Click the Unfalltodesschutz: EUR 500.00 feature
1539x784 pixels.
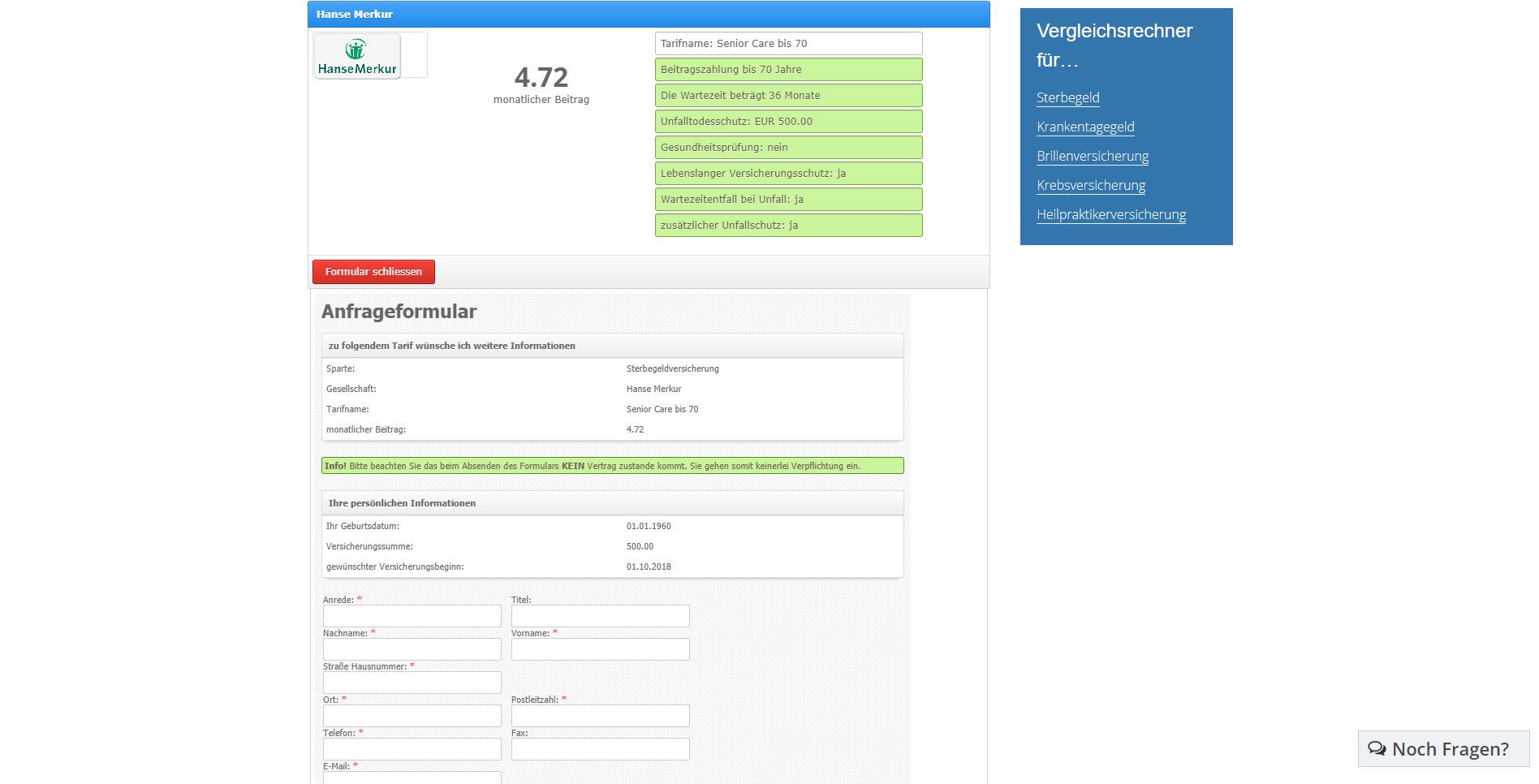789,122
